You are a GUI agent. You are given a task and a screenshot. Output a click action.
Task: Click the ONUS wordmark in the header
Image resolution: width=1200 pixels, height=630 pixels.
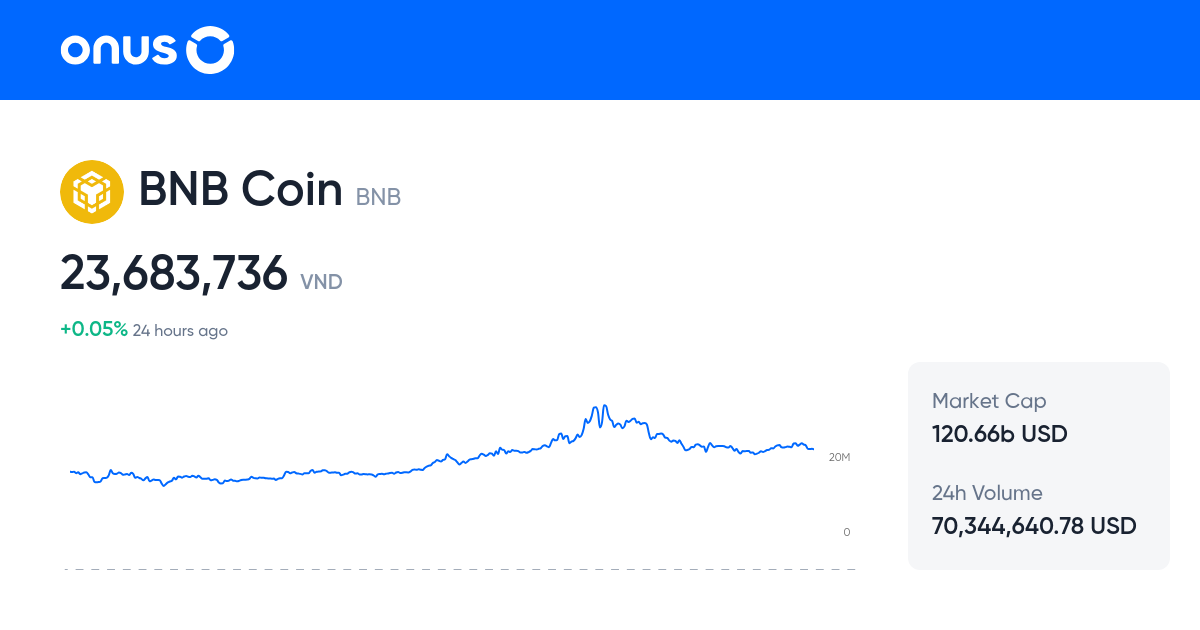click(120, 49)
